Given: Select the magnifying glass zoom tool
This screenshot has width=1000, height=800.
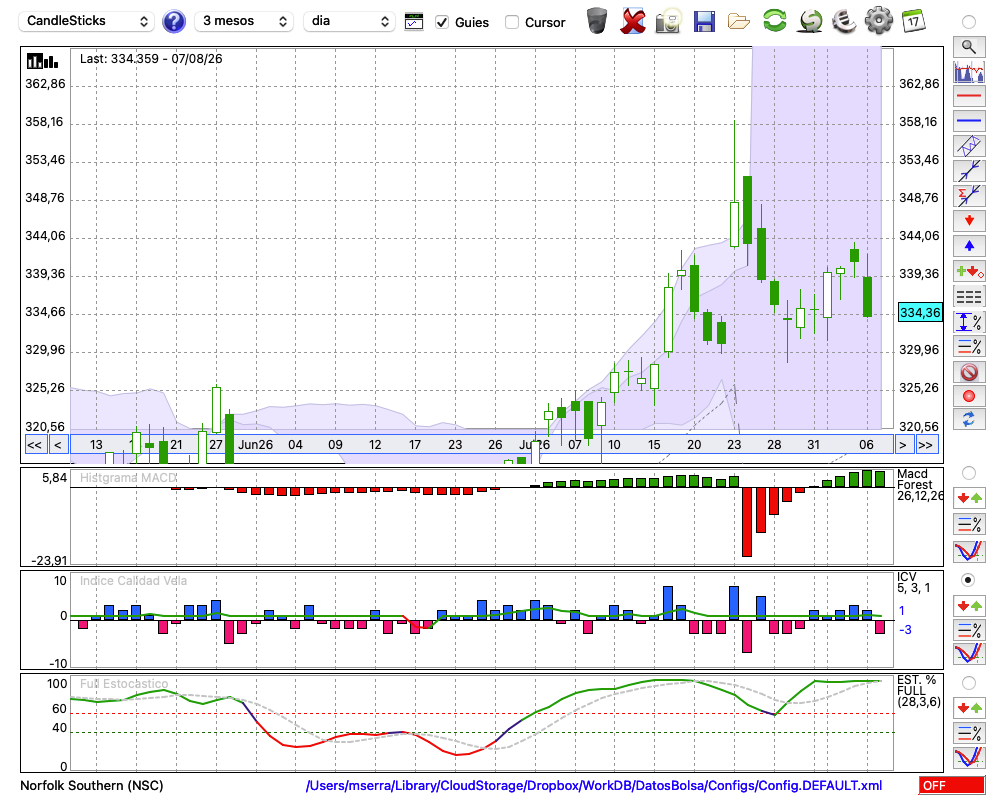Looking at the screenshot, I should click(969, 47).
